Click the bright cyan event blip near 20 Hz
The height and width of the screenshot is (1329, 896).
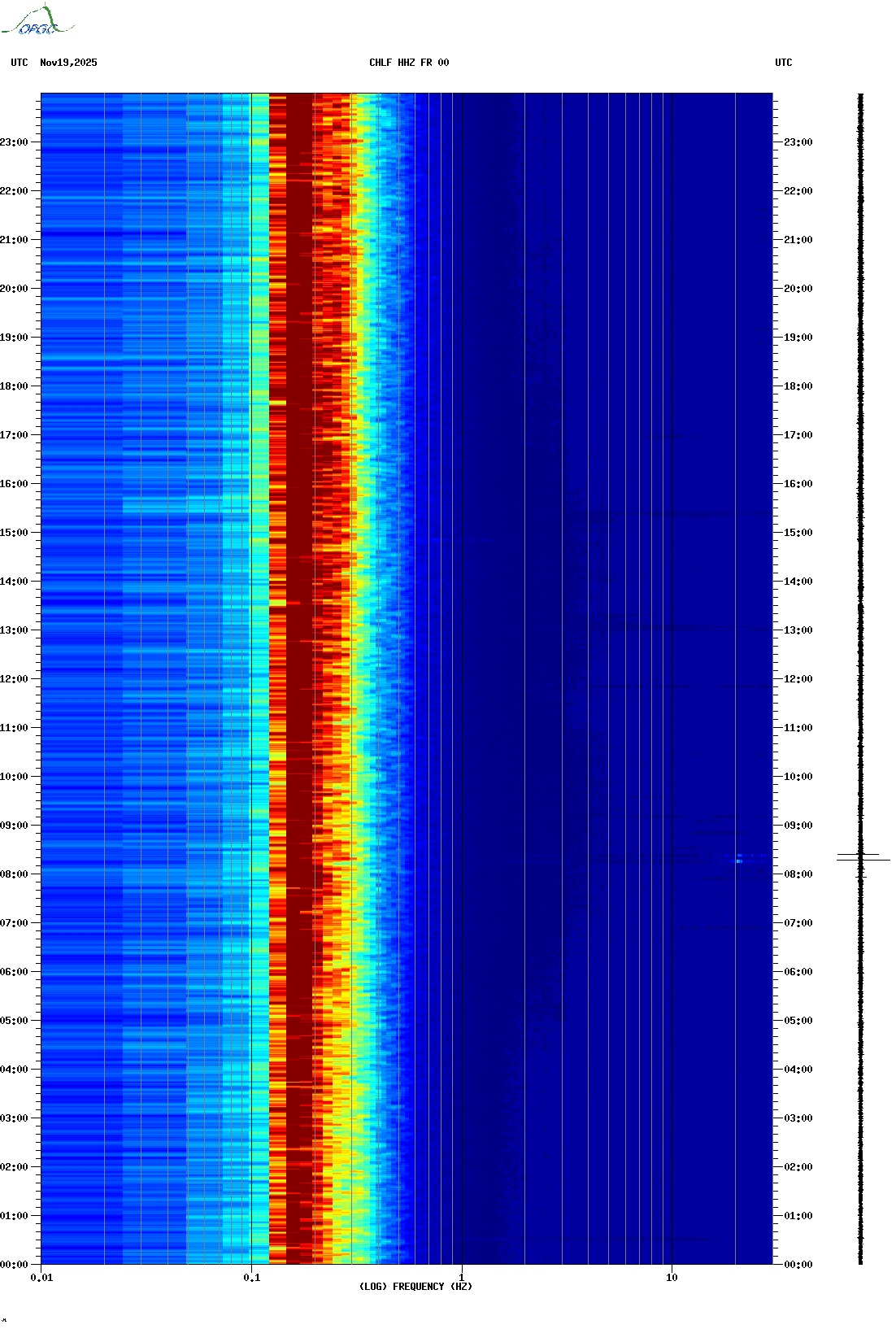click(x=738, y=859)
